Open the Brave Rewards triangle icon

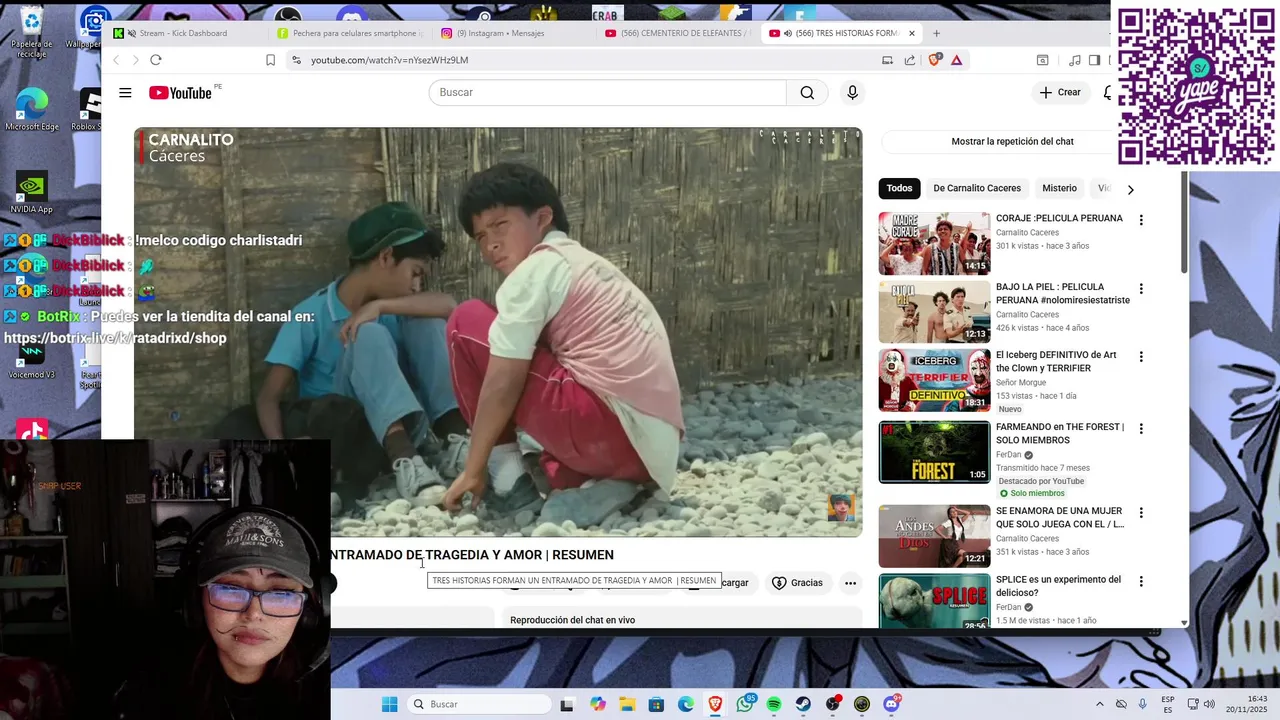pyautogui.click(x=956, y=60)
